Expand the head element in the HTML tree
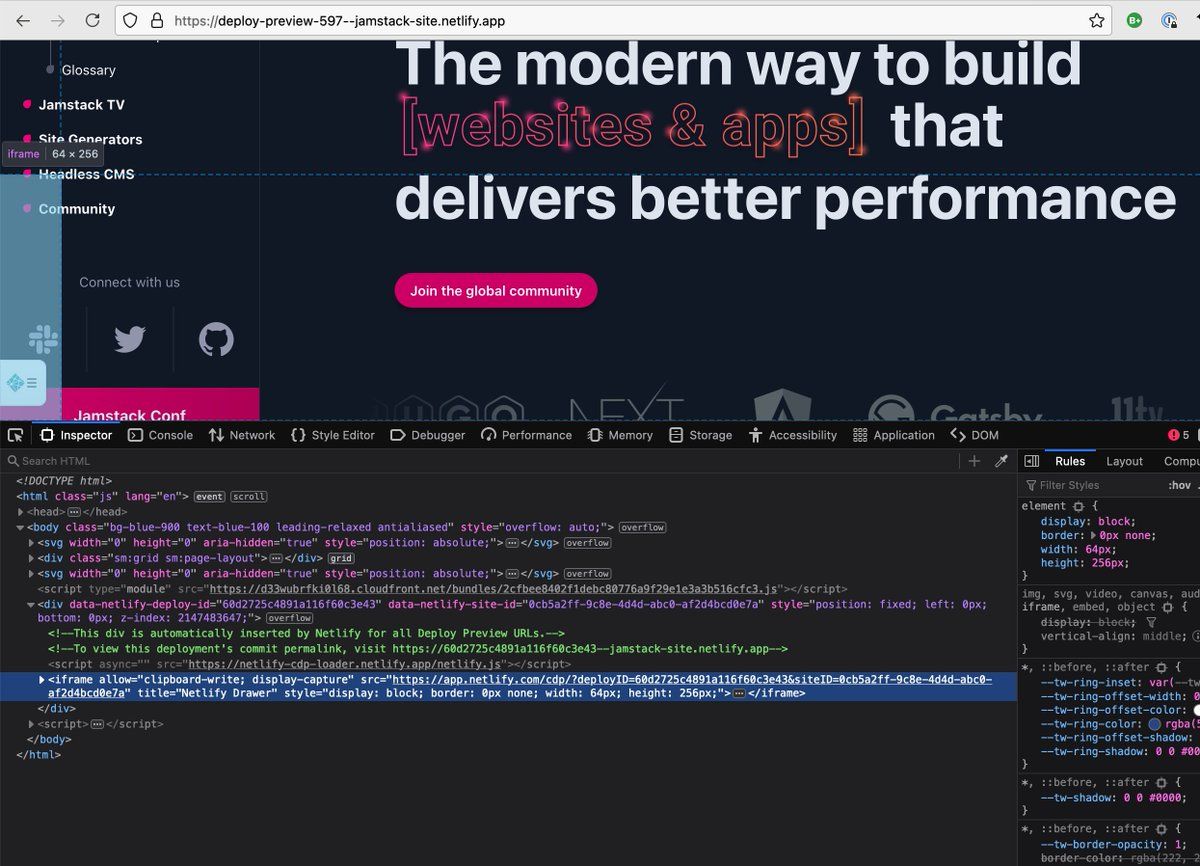The width and height of the screenshot is (1200, 866). point(21,512)
